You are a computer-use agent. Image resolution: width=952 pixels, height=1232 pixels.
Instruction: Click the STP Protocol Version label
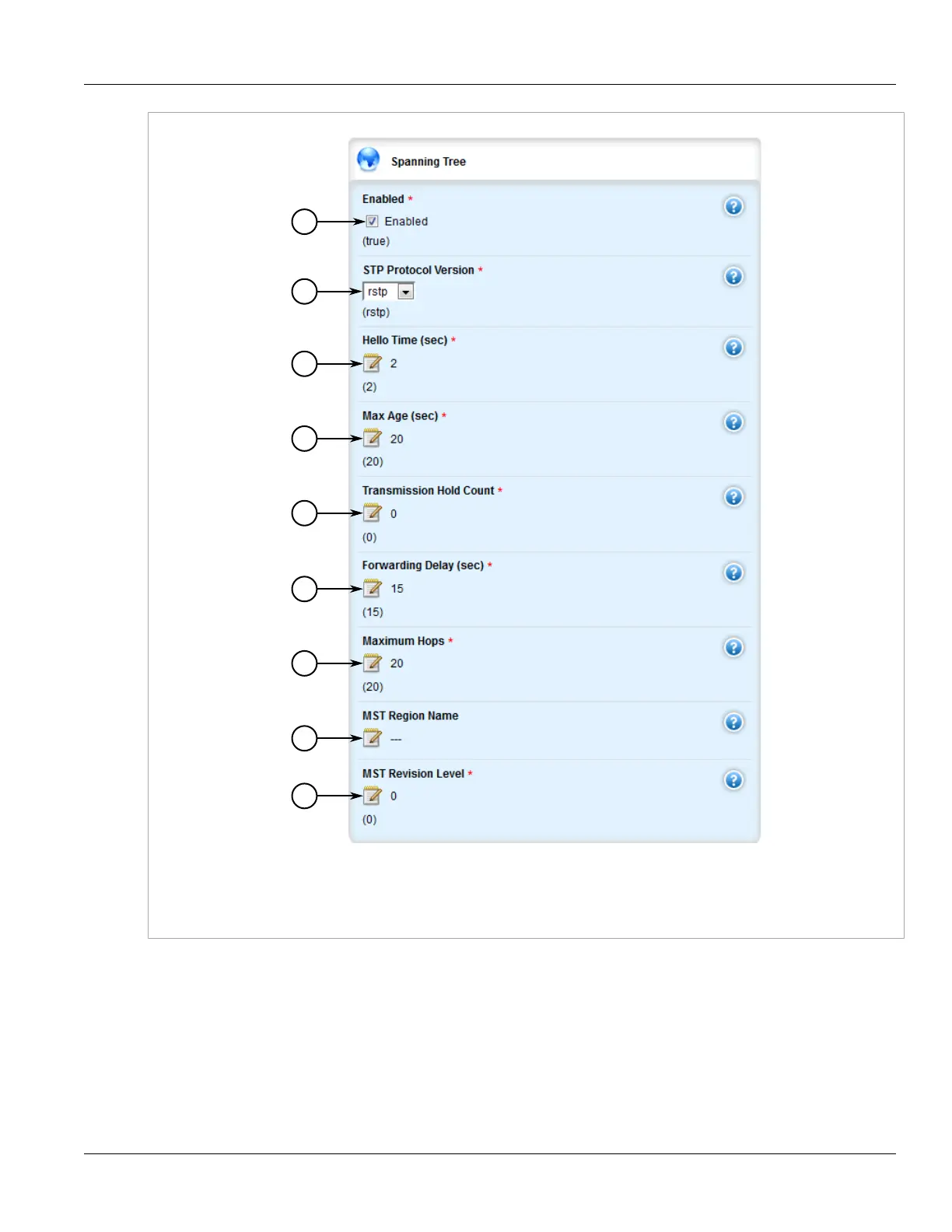coord(418,270)
